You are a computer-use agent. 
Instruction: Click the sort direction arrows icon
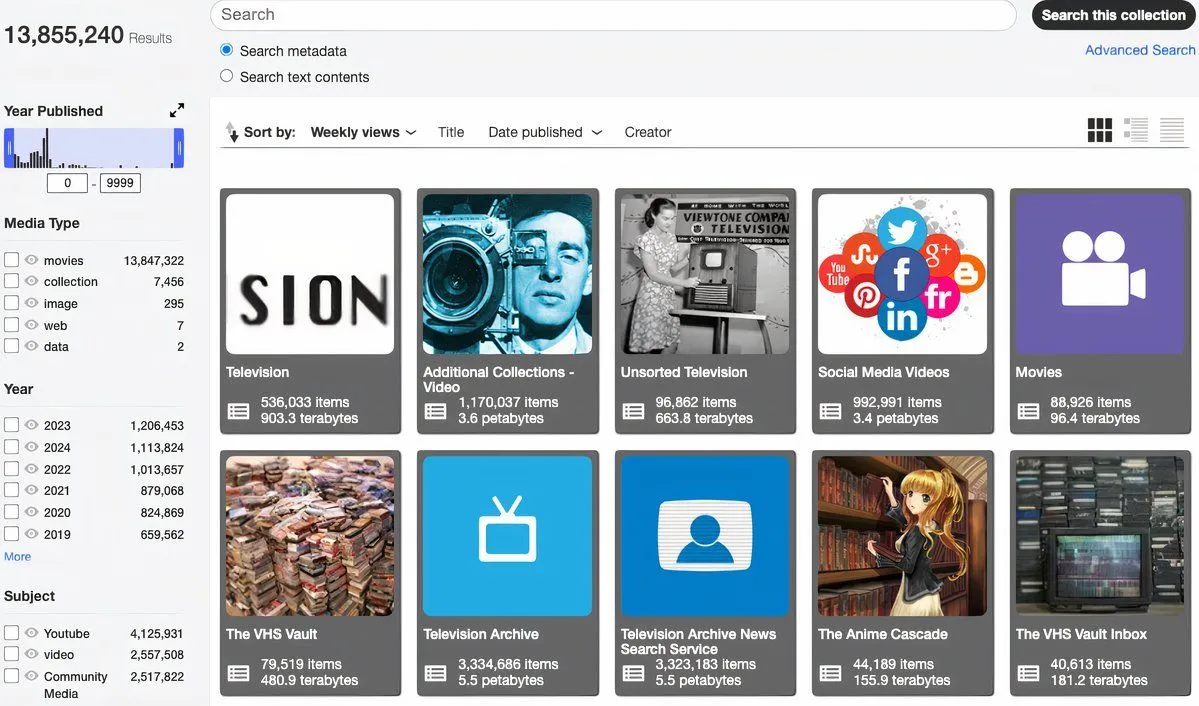[232, 132]
